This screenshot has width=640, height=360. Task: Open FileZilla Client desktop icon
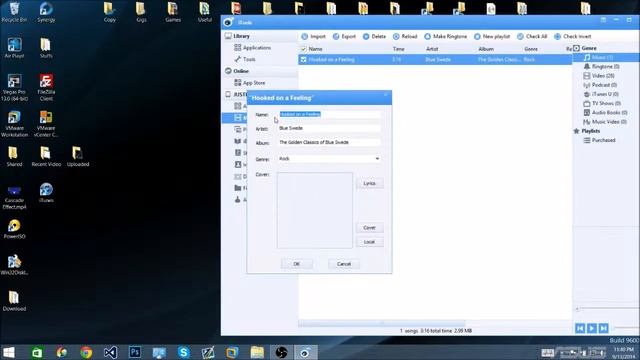point(46,87)
